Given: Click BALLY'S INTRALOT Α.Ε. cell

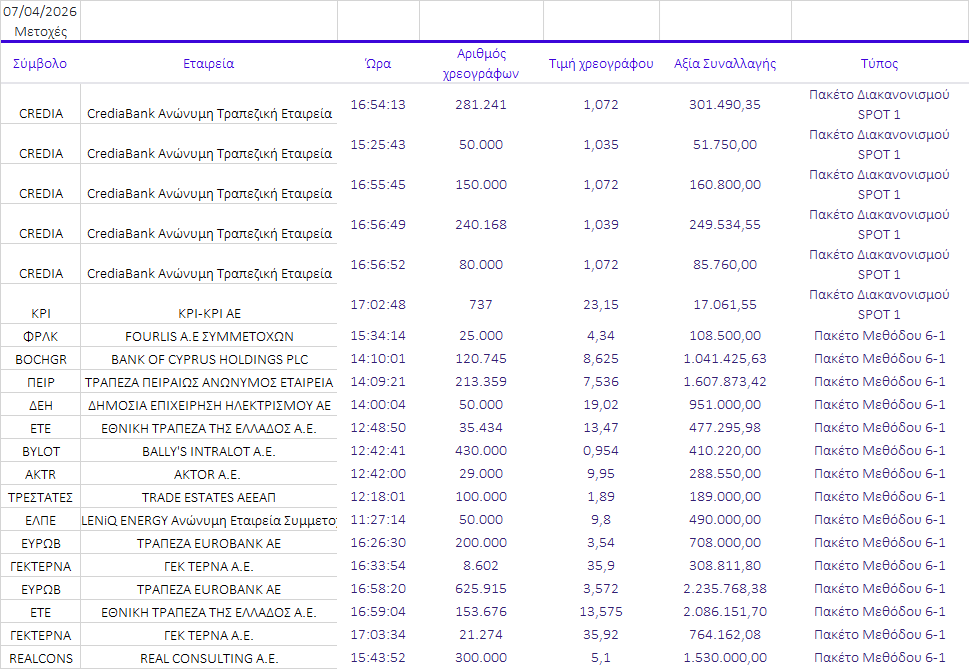Looking at the screenshot, I should (209, 452).
